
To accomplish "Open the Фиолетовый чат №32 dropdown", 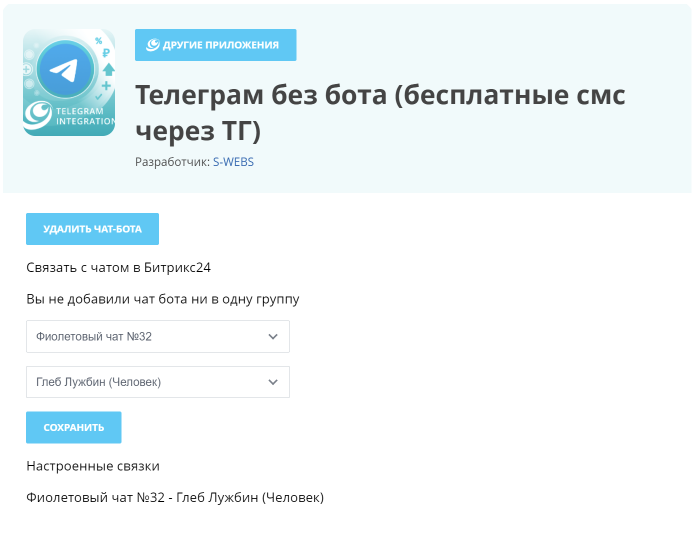I will [x=158, y=336].
